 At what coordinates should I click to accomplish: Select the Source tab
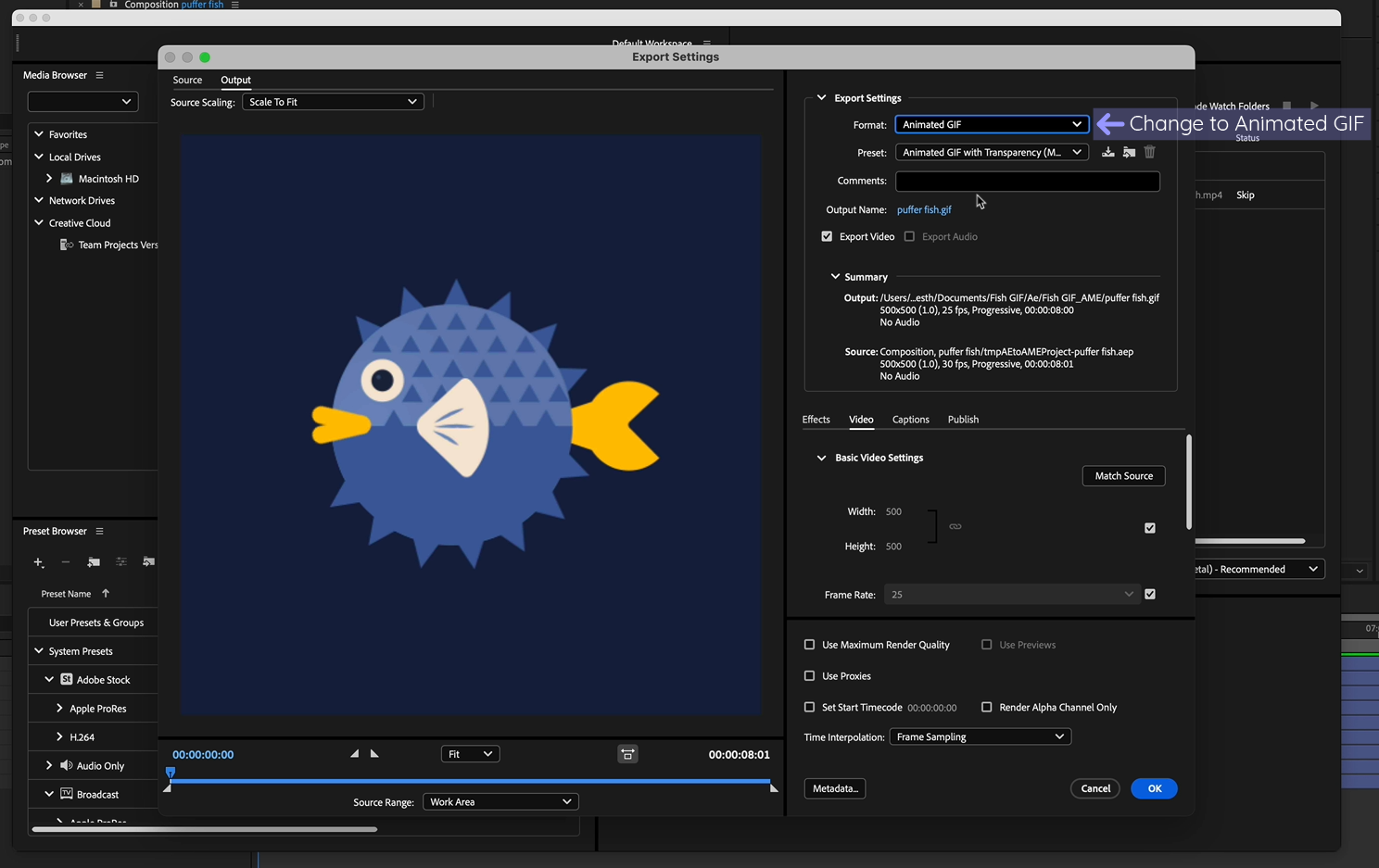click(187, 80)
